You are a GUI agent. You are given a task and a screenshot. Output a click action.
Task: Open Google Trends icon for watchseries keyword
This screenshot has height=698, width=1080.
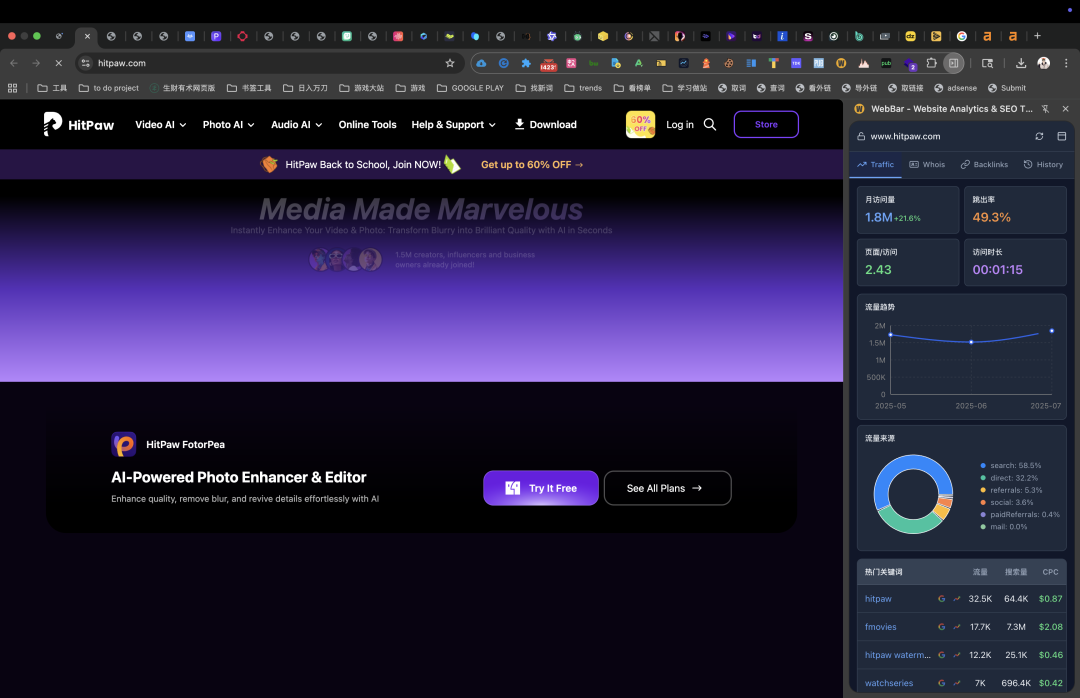957,684
